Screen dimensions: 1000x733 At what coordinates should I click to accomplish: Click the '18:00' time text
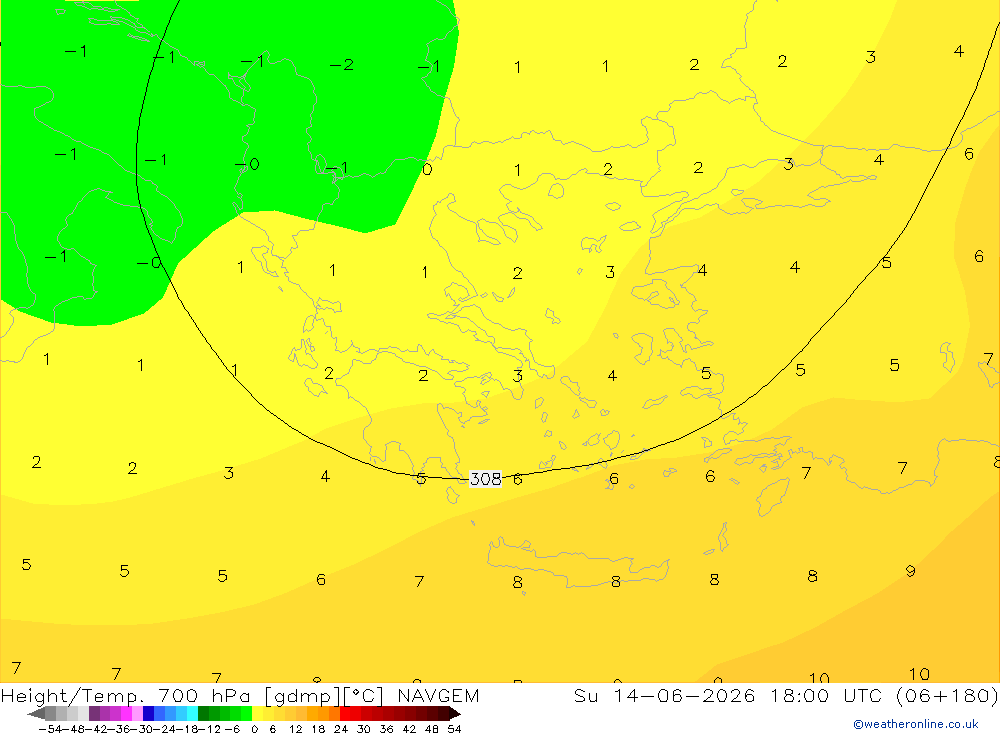pos(800,695)
